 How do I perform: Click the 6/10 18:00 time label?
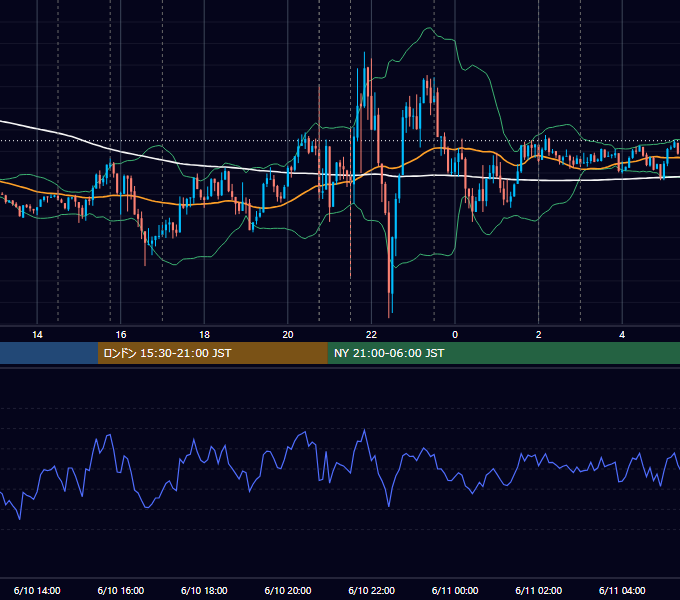204,590
